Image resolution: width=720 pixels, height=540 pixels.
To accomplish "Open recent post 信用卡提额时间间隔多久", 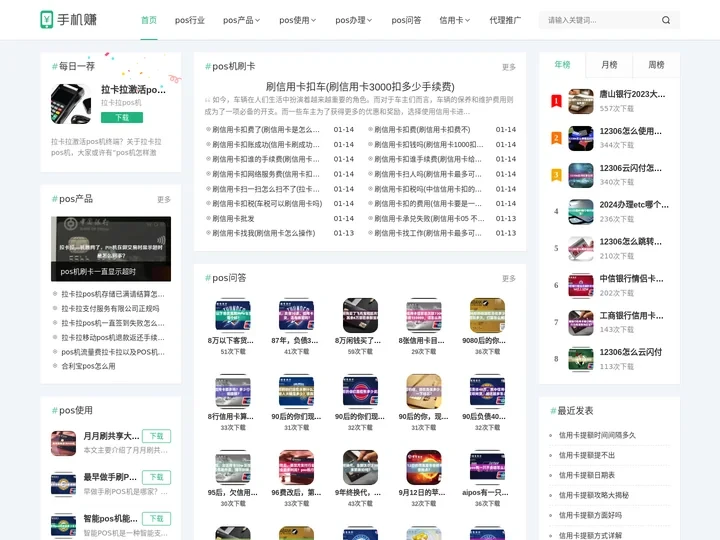I will click(x=597, y=435).
